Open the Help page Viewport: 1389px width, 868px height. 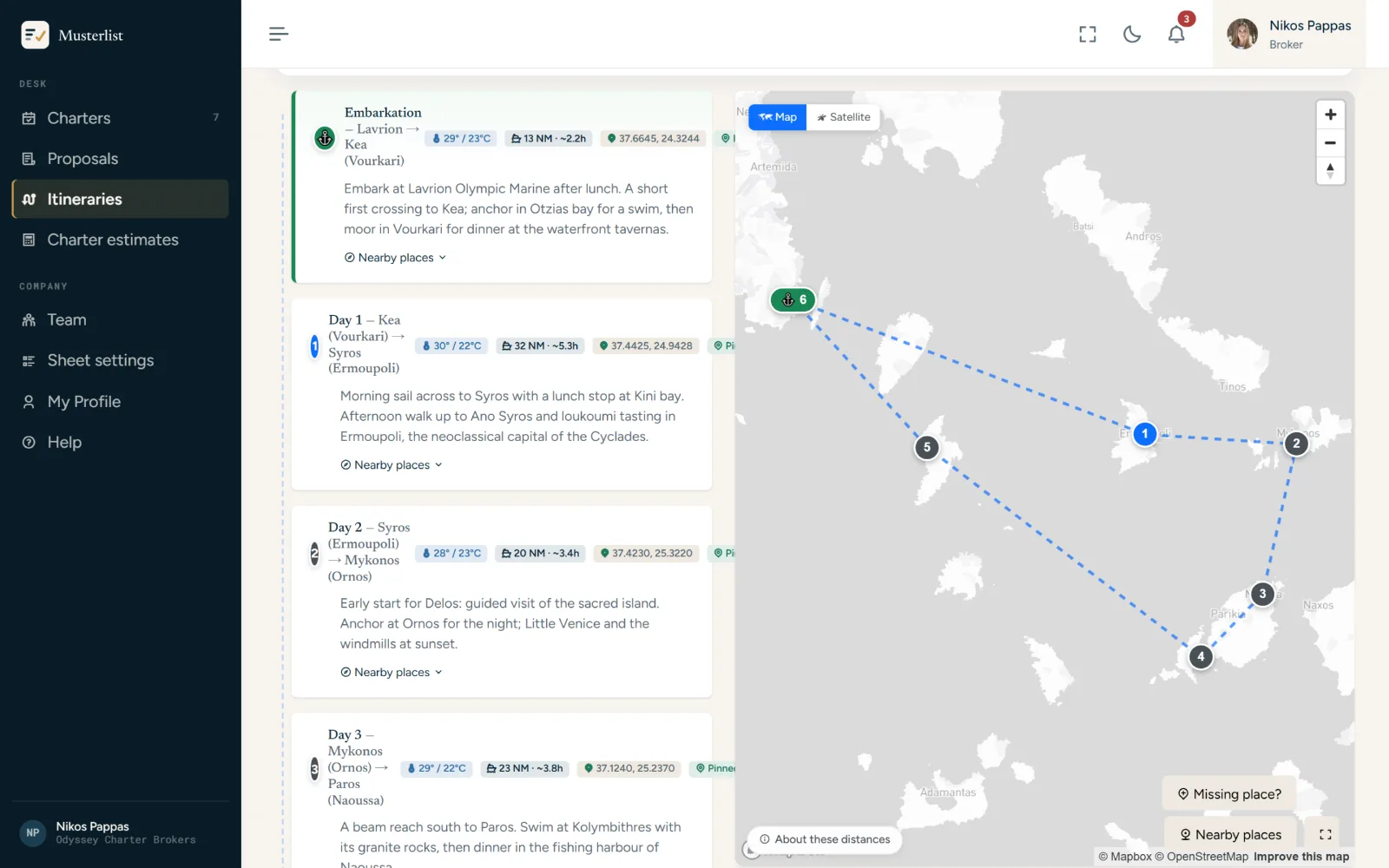[120, 442]
